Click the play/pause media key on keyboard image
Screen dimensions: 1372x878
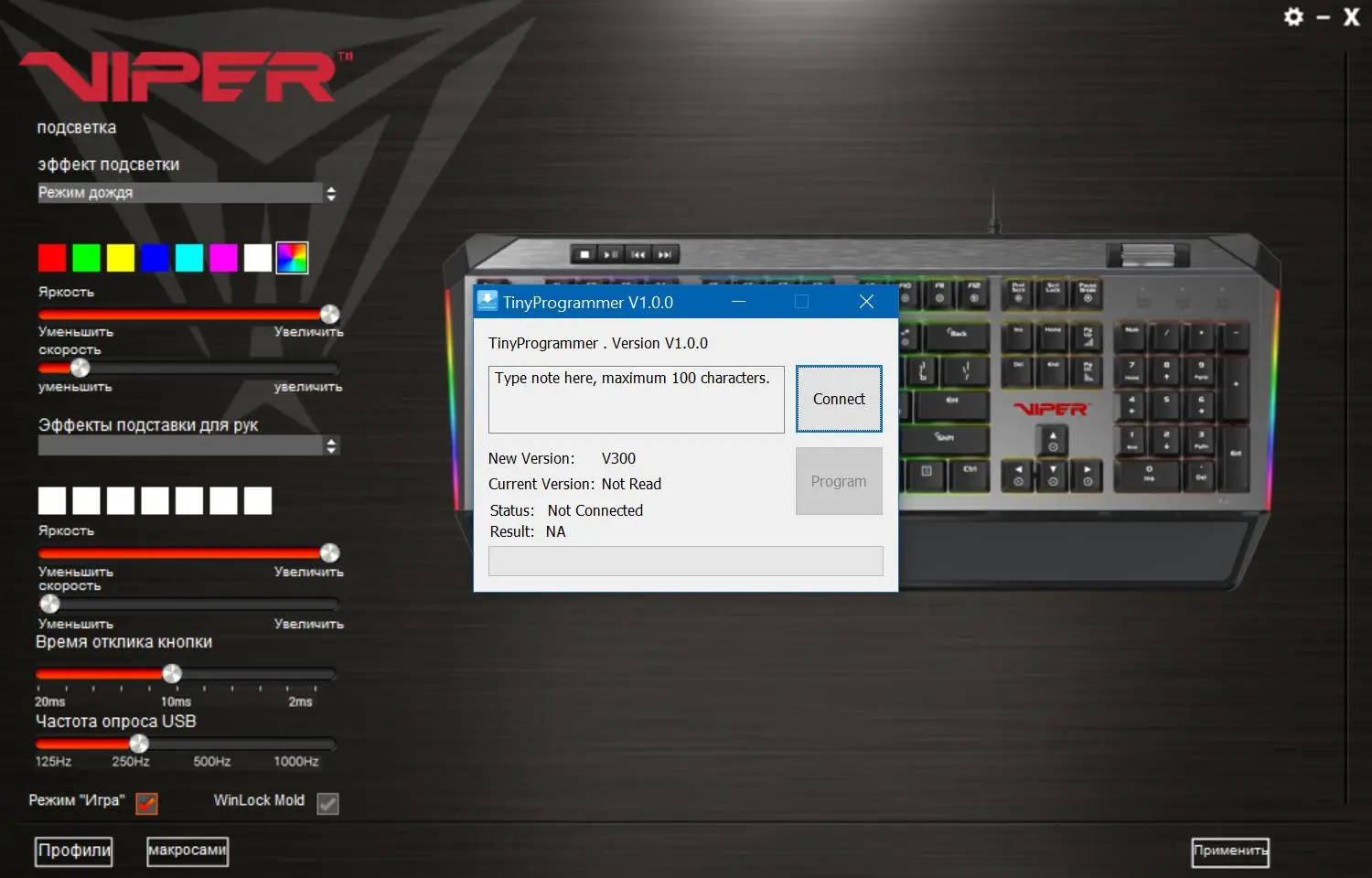611,254
